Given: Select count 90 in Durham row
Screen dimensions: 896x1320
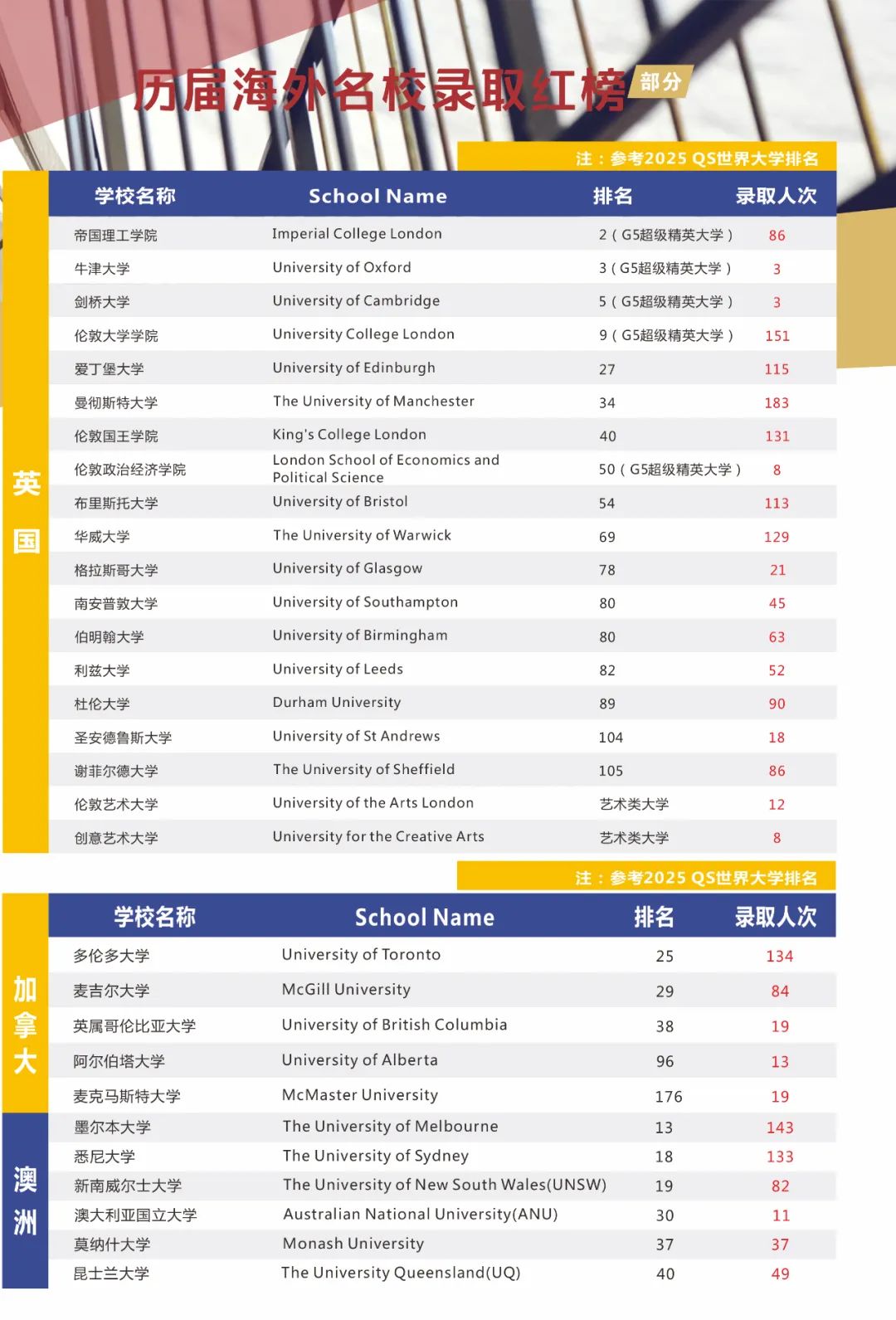Looking at the screenshot, I should coord(777,704).
